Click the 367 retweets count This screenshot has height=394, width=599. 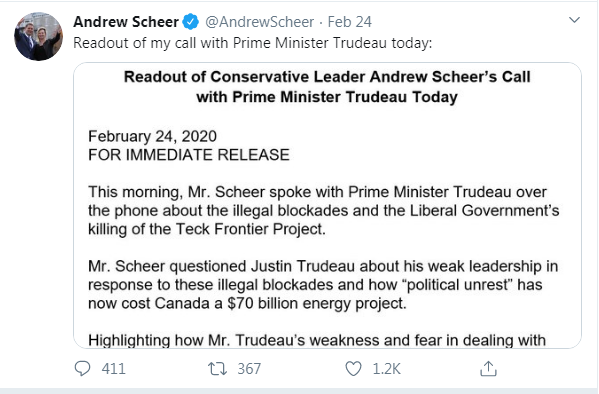pos(249,369)
